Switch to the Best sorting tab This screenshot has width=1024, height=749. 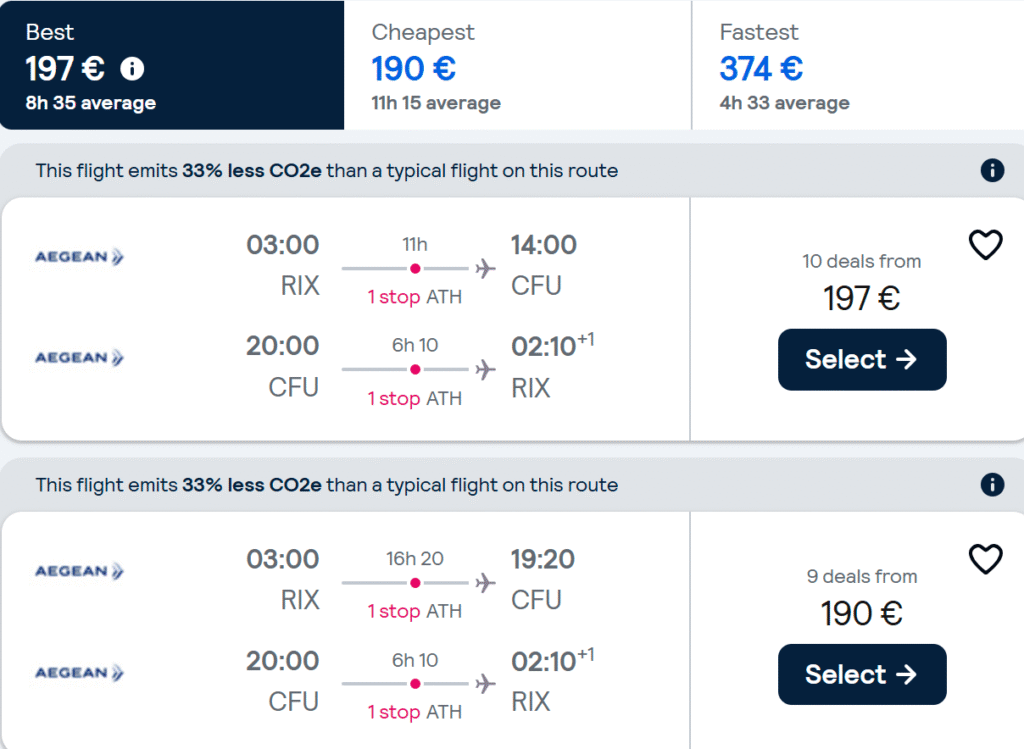(172, 65)
